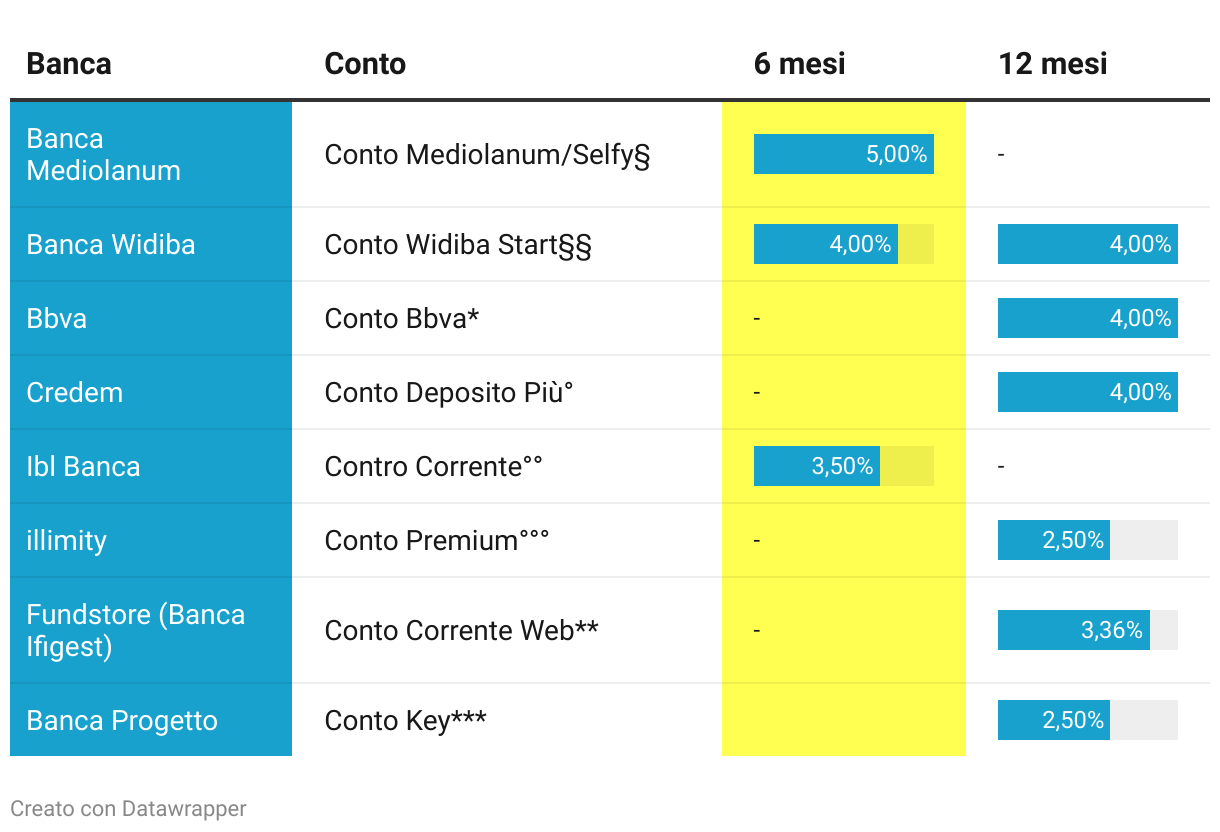Select the 3,36% bar for Fundstore
Viewport: 1220px width, 832px height.
1073,630
